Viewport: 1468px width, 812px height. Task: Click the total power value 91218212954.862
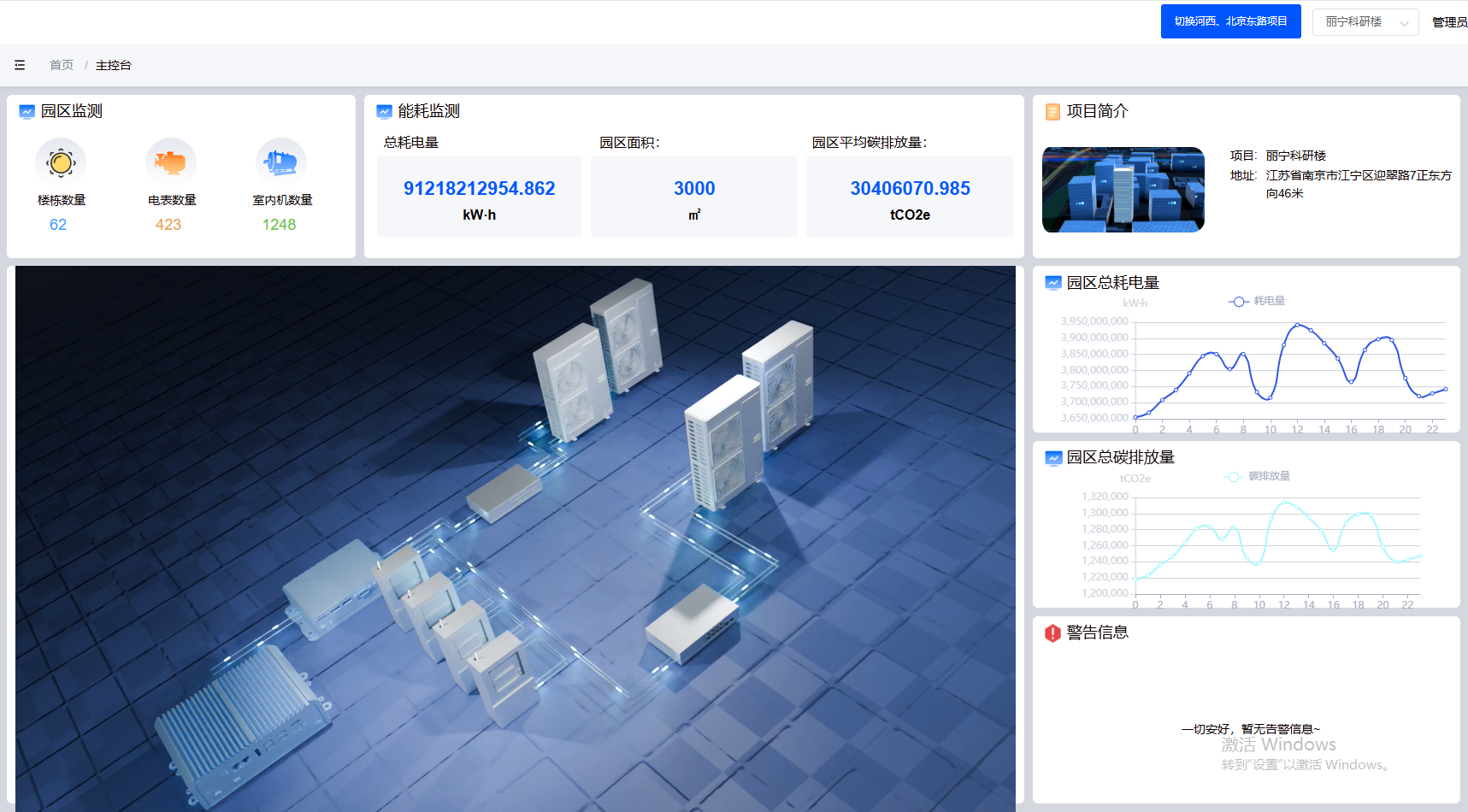click(480, 188)
